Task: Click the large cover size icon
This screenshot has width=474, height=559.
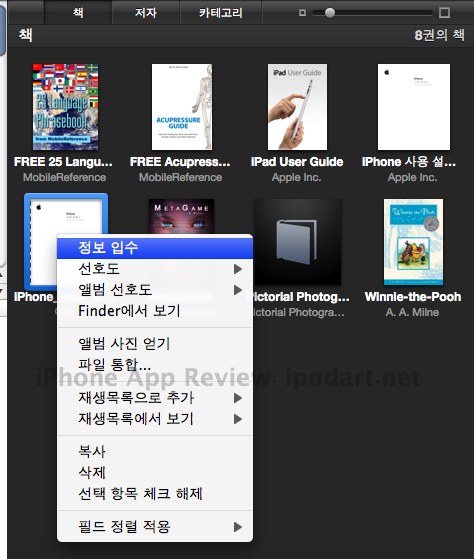Action: coord(444,13)
